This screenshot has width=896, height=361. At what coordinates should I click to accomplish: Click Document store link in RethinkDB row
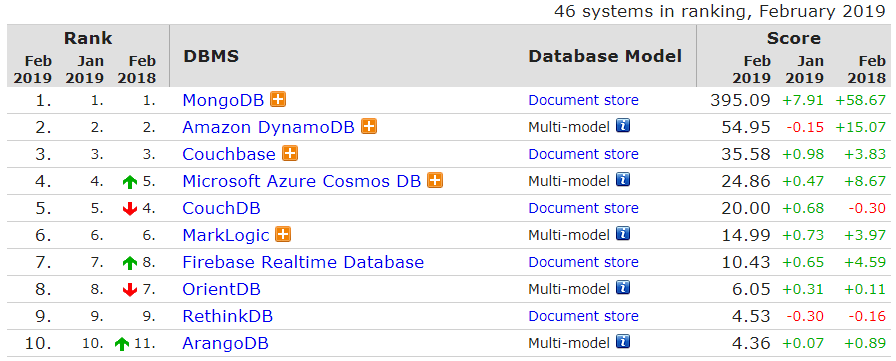(x=583, y=316)
